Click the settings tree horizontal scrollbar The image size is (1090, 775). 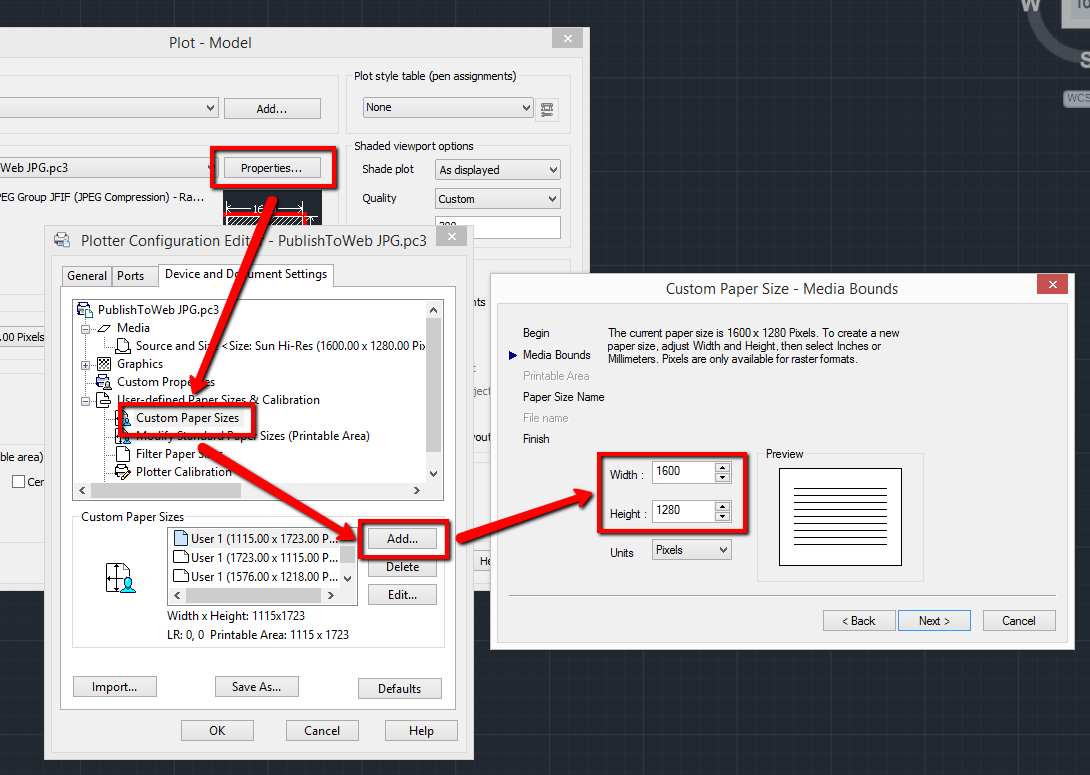[250, 490]
